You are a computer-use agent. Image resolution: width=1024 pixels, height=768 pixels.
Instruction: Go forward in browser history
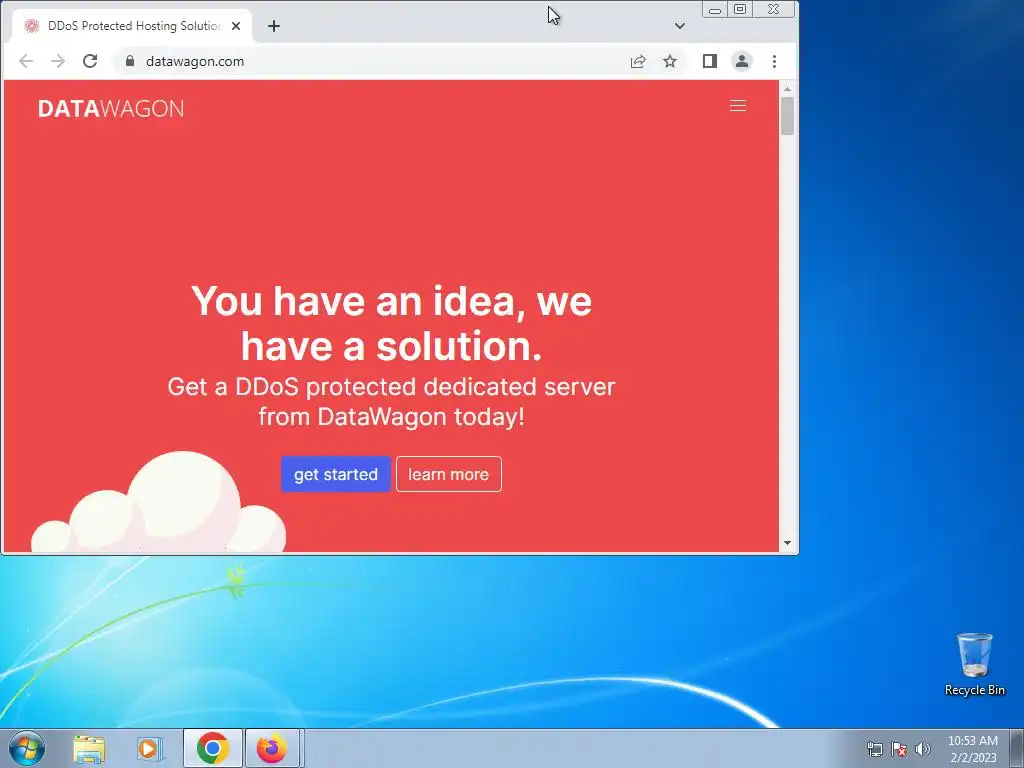coord(58,61)
